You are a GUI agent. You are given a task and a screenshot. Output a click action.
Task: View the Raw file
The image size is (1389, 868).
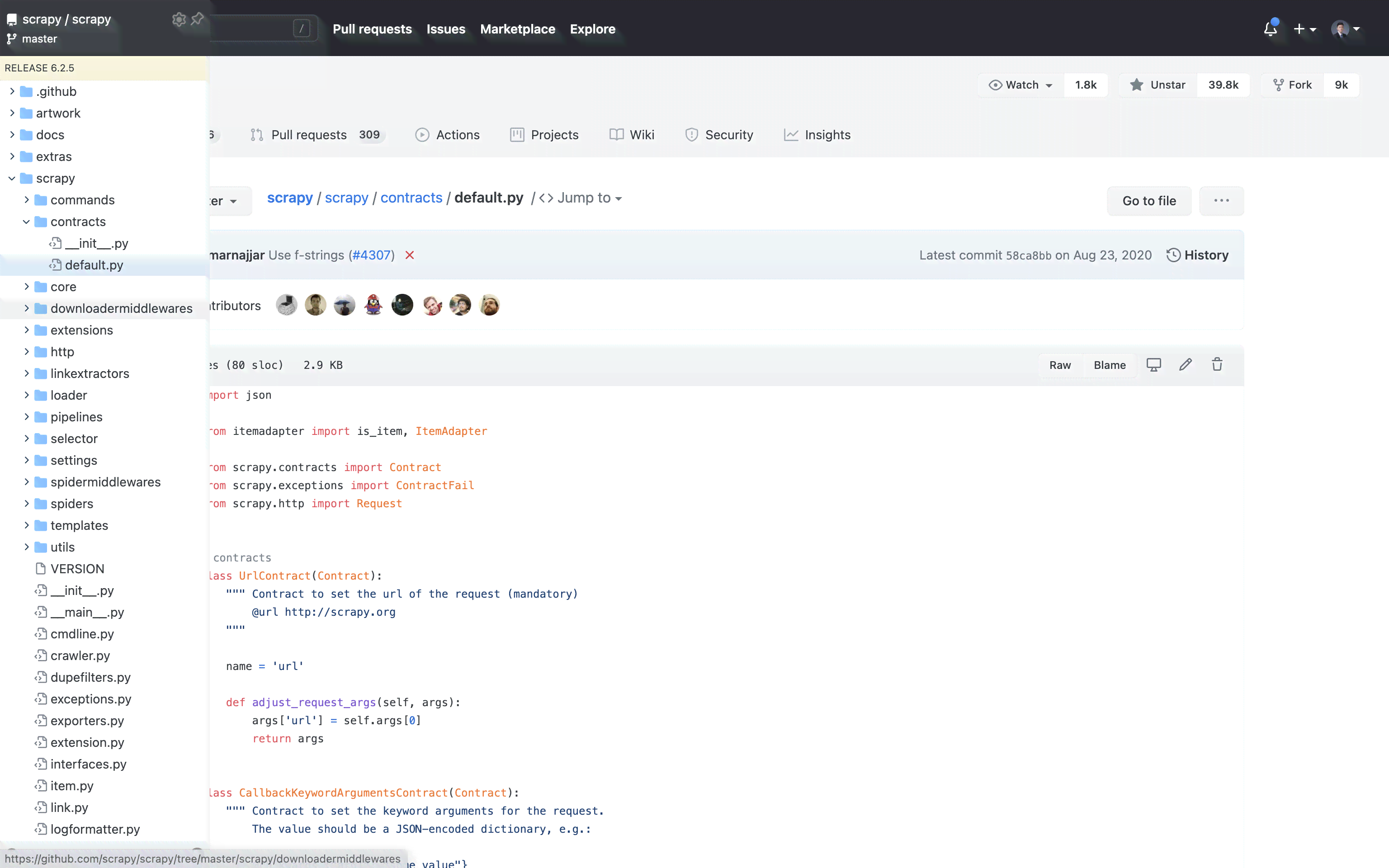point(1059,365)
